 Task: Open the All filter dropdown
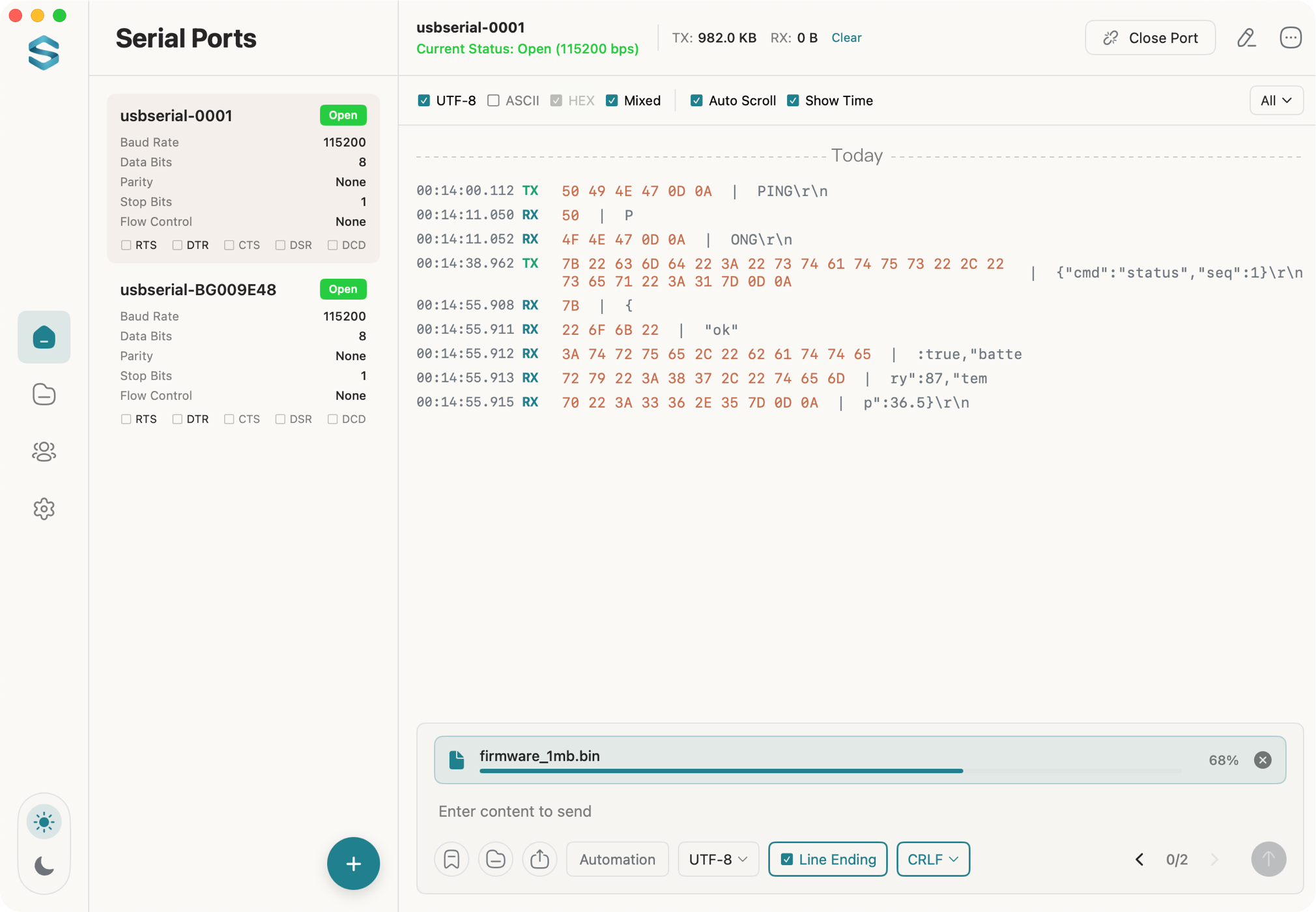click(x=1276, y=100)
